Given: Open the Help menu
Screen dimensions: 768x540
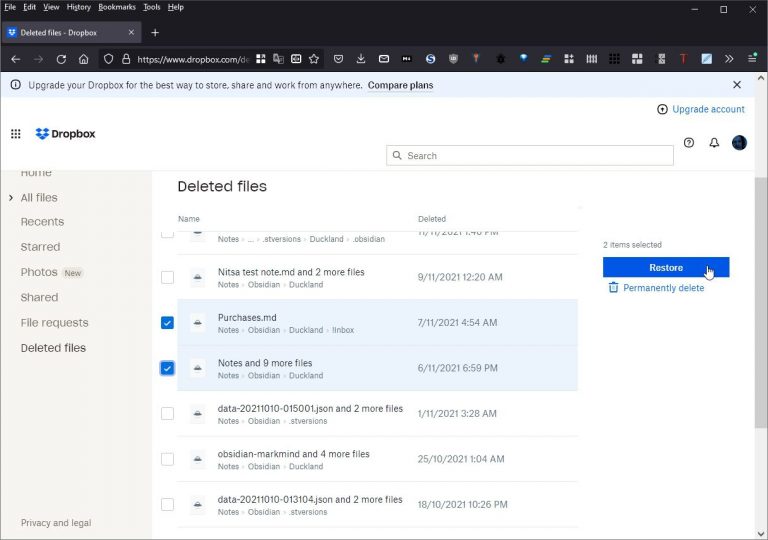Looking at the screenshot, I should 175,7.
